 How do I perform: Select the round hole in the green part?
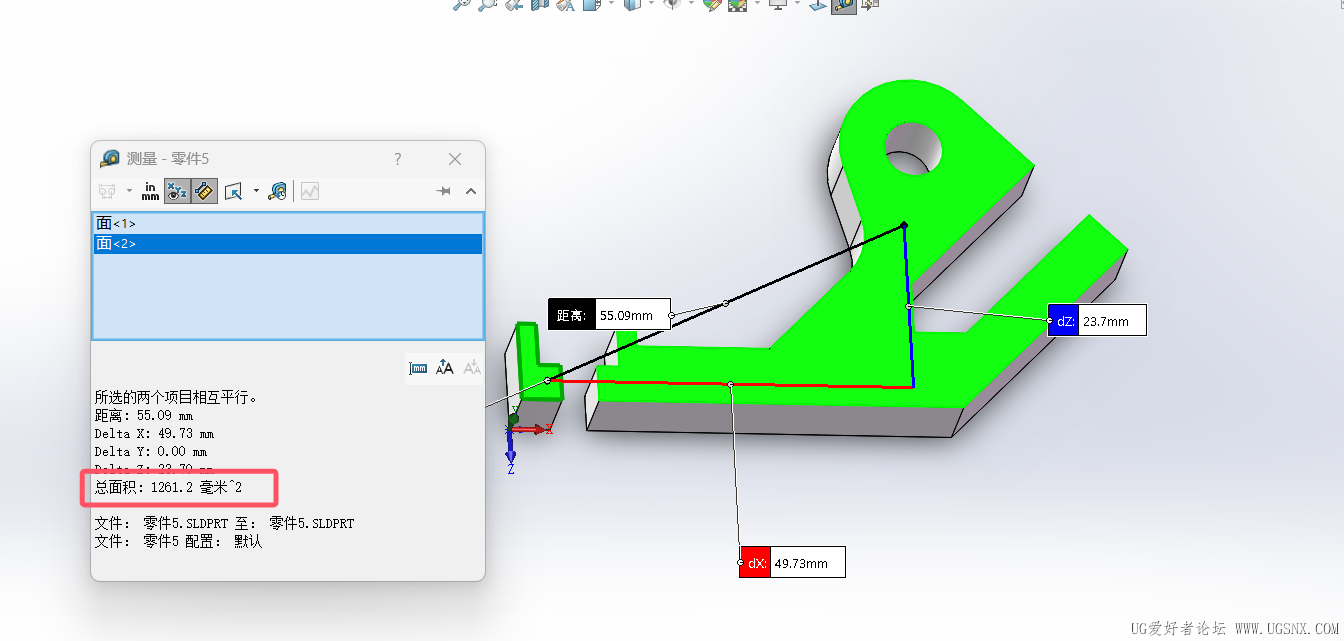tap(913, 148)
